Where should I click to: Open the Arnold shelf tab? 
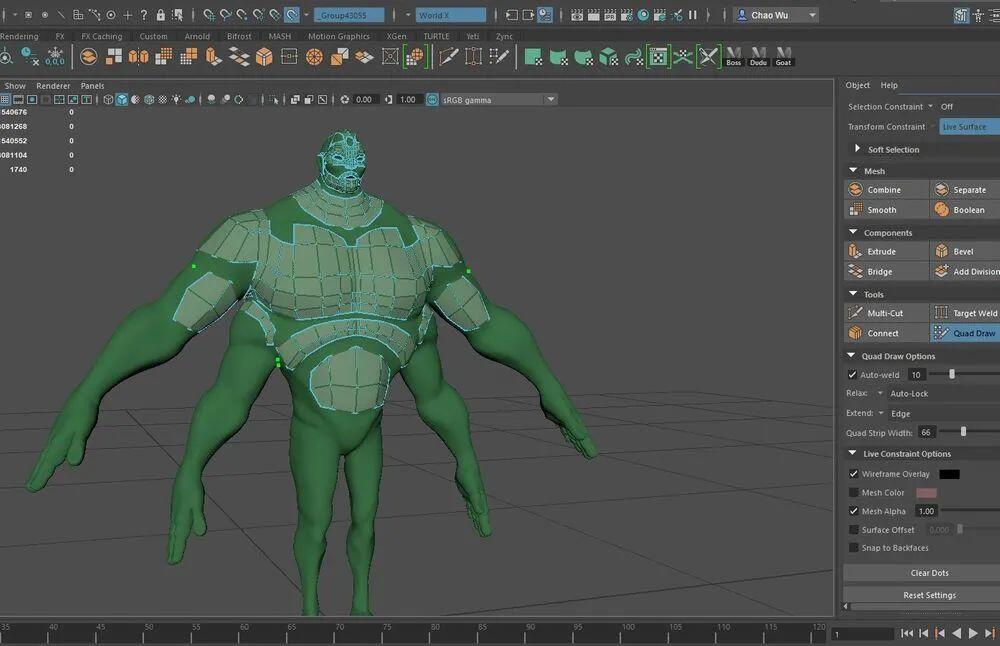click(197, 36)
